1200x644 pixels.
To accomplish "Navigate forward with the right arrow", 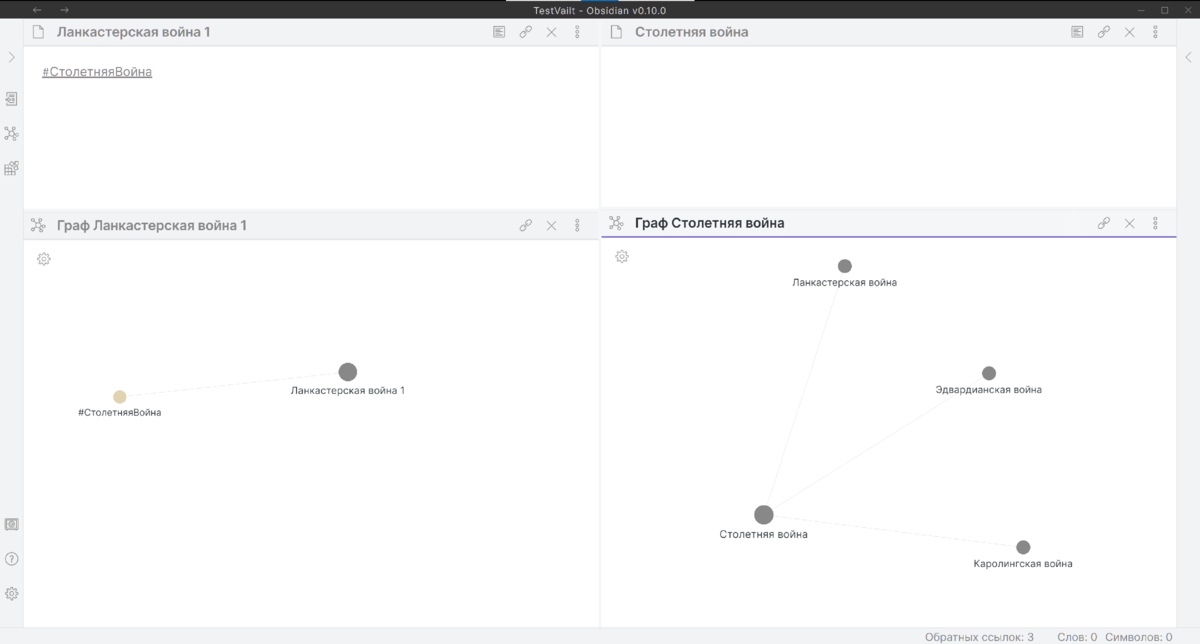I will pos(64,9).
